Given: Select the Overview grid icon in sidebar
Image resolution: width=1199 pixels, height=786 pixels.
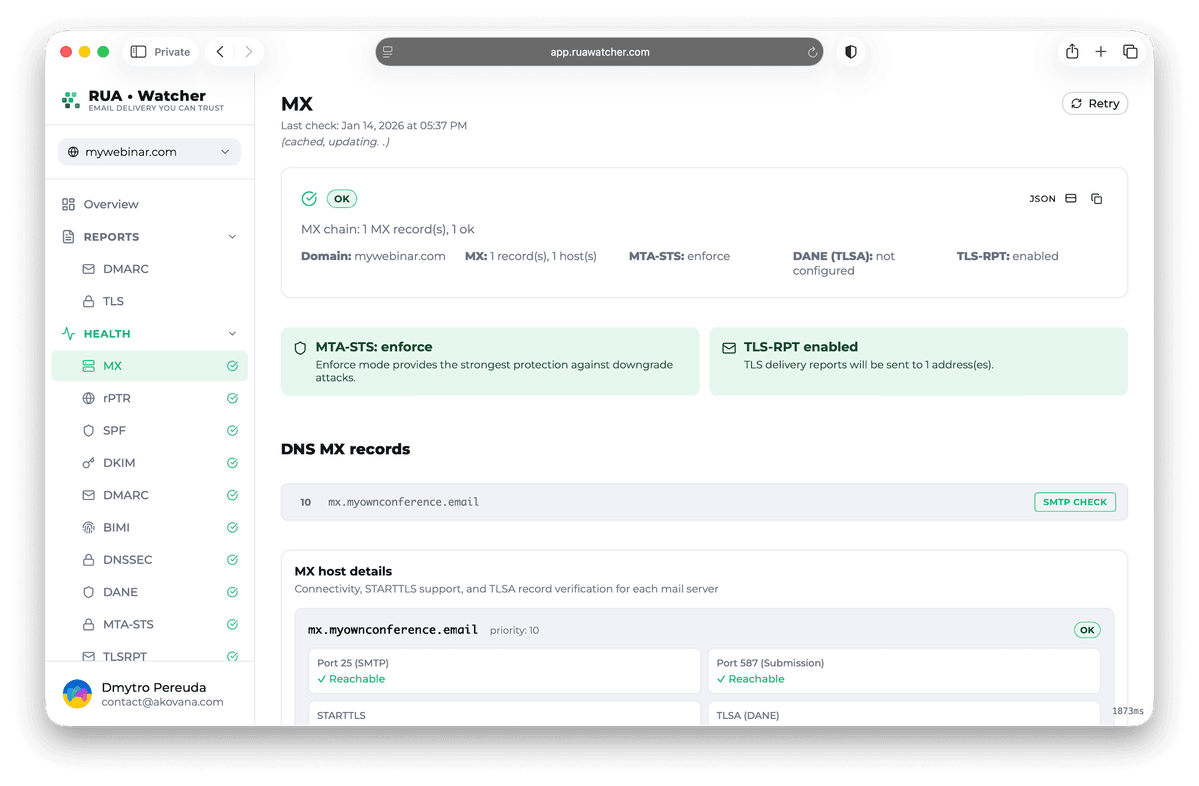Looking at the screenshot, I should point(66,204).
